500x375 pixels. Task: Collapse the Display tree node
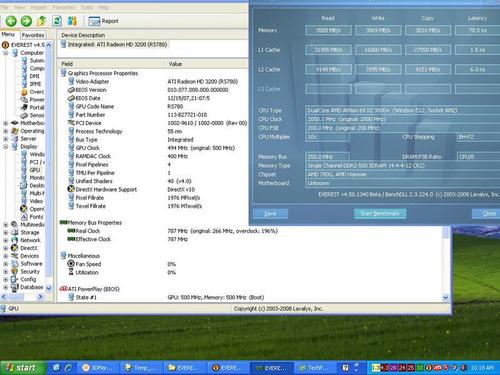[6, 147]
